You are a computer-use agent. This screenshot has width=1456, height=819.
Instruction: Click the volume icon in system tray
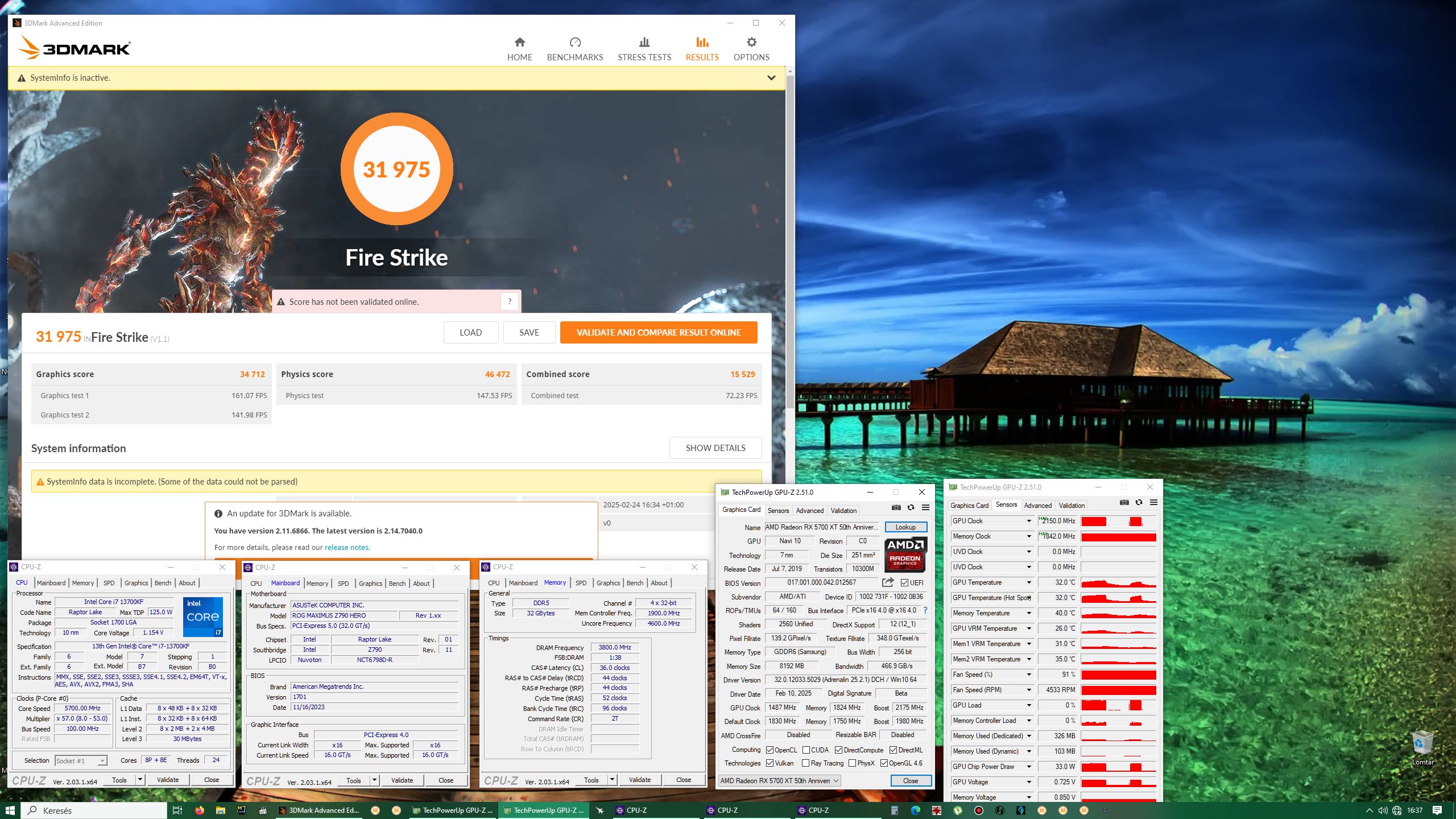(x=1383, y=810)
